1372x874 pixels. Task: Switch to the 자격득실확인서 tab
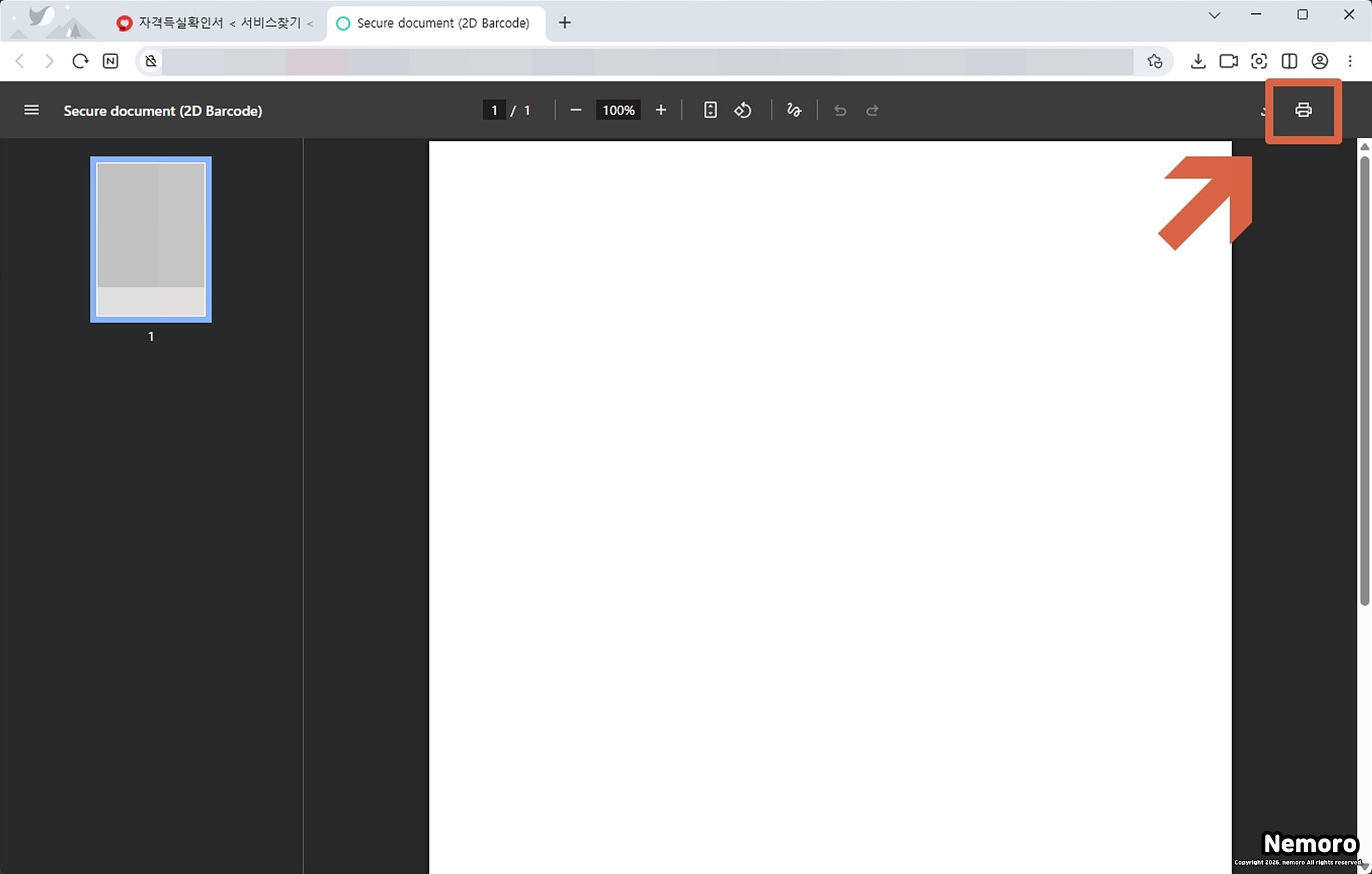pos(214,23)
